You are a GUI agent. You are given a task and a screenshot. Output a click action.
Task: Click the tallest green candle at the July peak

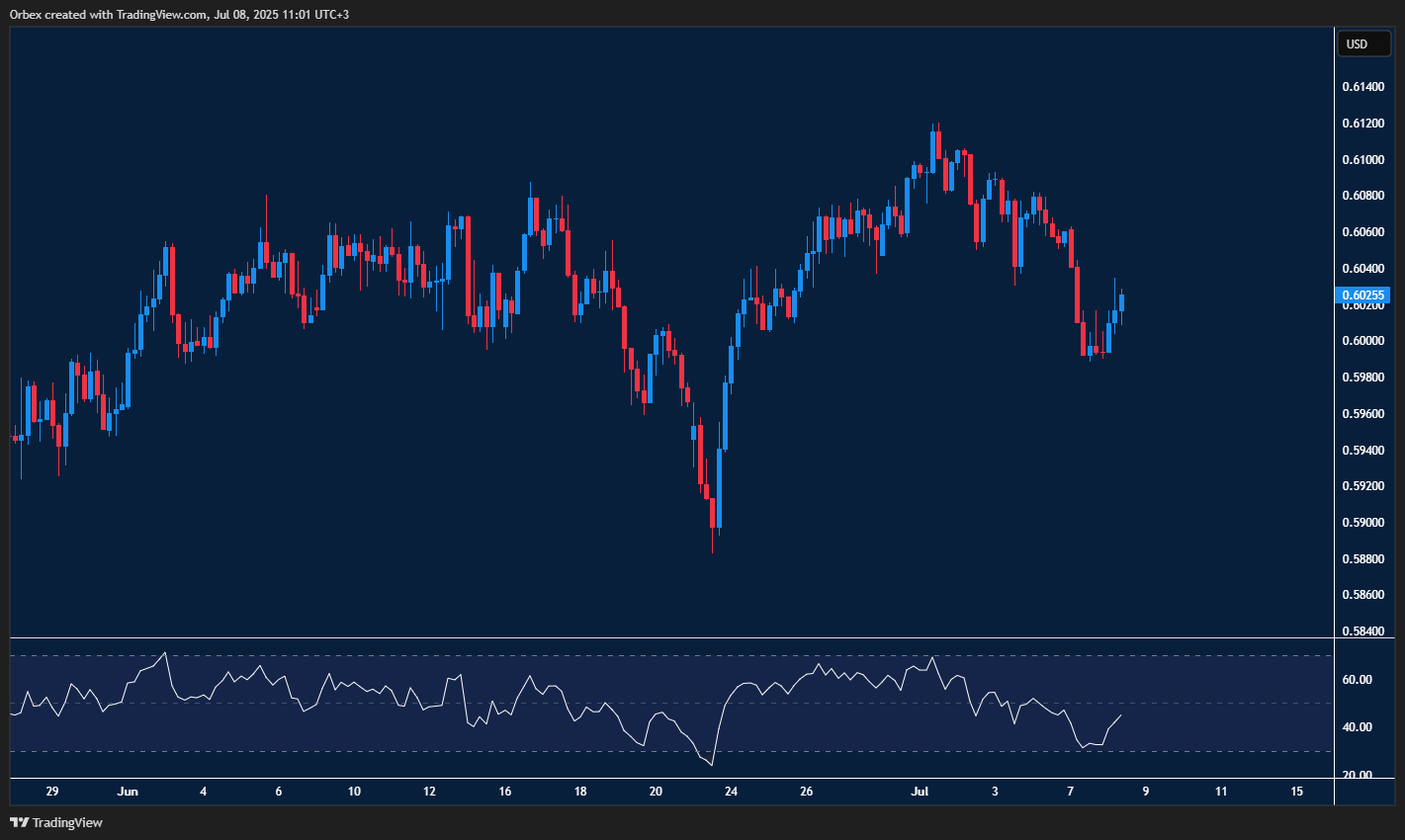[933, 153]
